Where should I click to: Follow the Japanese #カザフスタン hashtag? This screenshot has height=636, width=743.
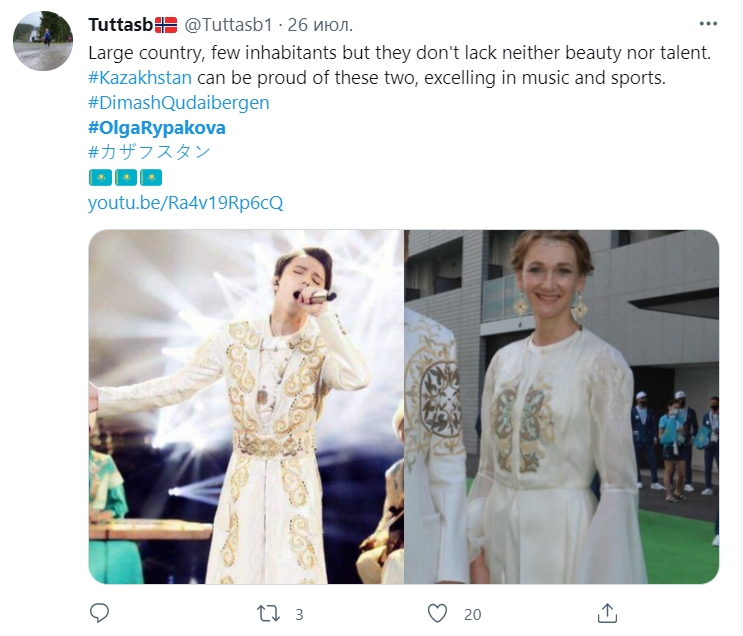click(150, 152)
